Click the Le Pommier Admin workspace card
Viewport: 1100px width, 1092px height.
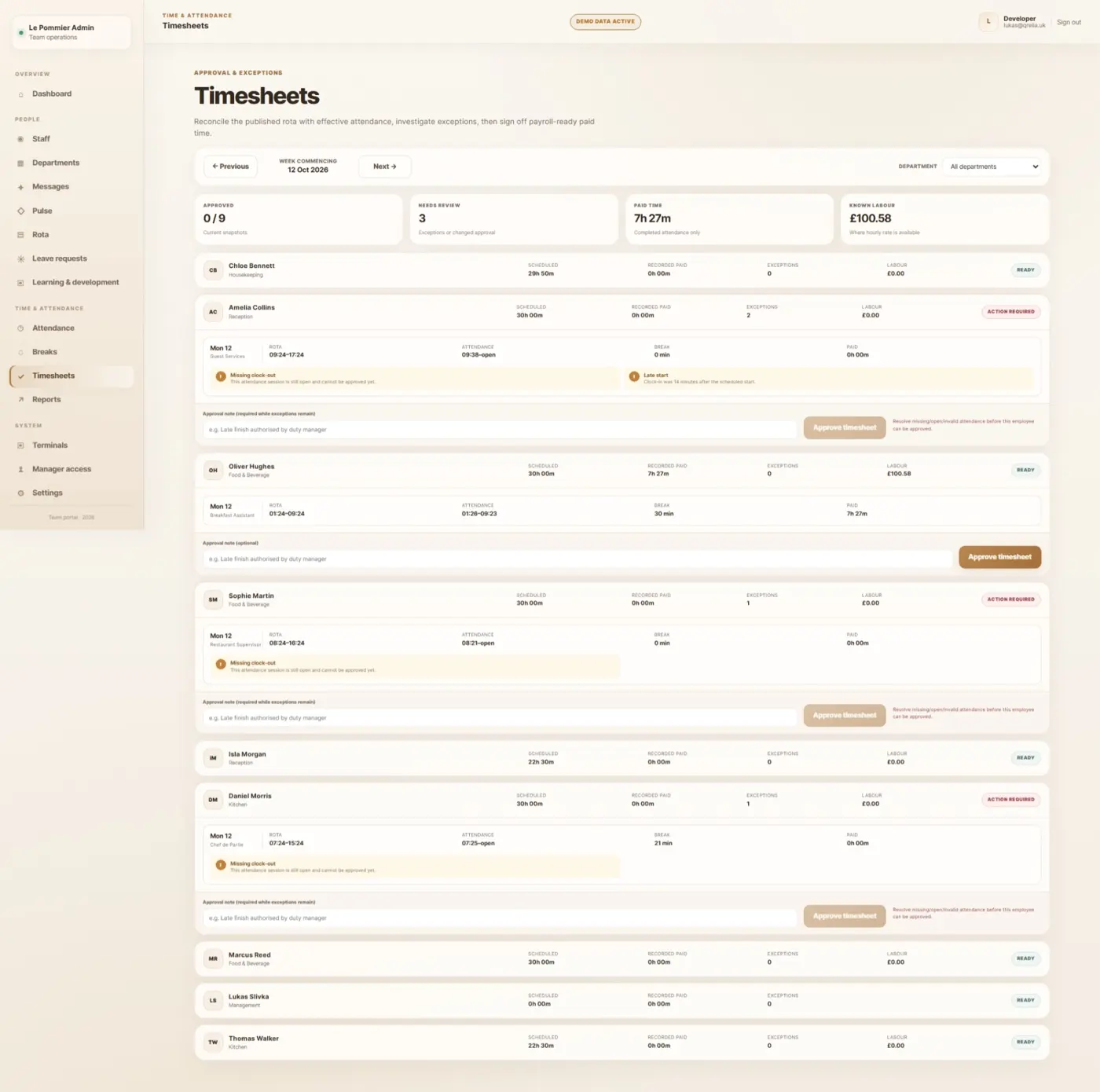point(71,32)
